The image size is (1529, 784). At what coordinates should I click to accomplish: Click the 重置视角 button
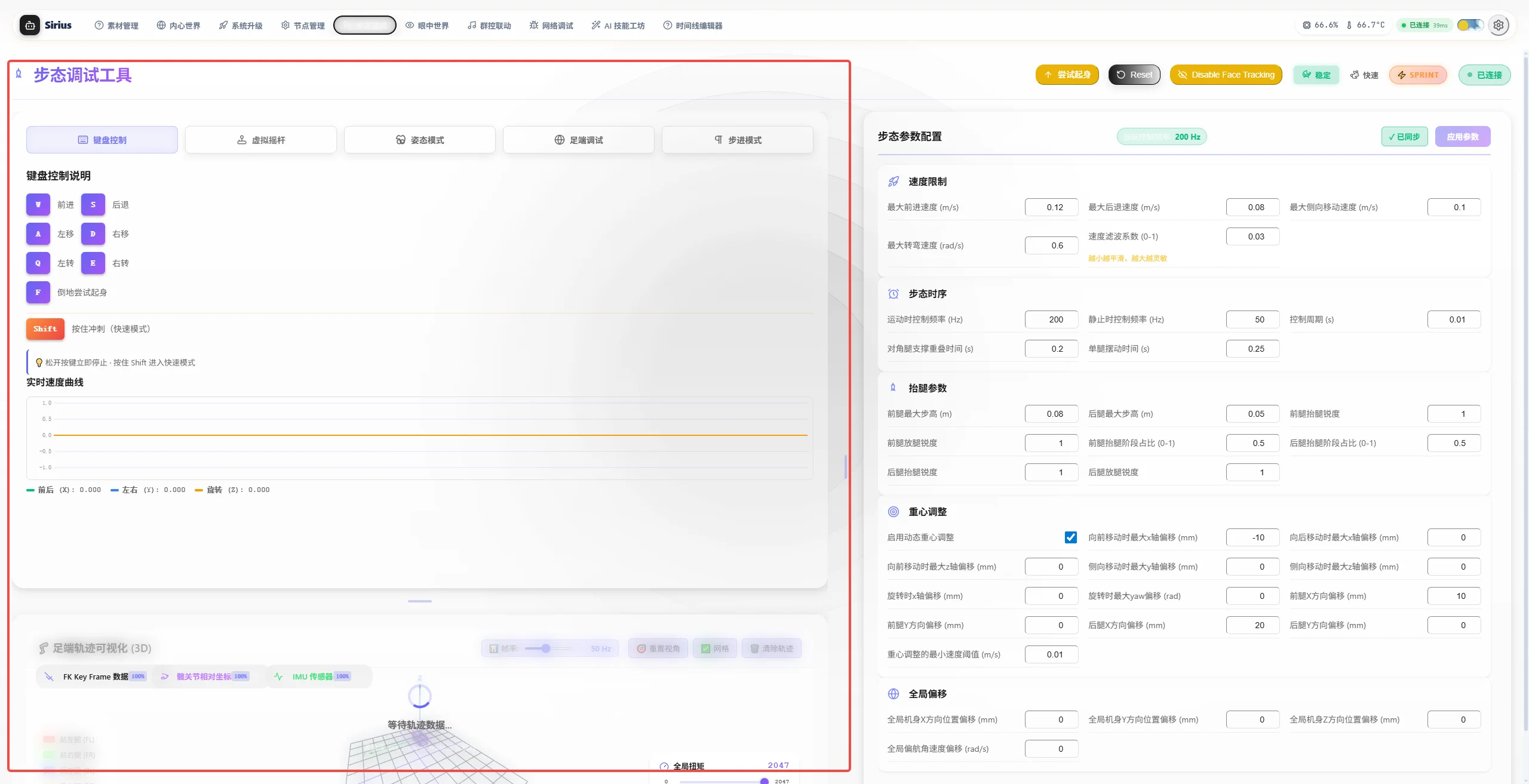658,648
